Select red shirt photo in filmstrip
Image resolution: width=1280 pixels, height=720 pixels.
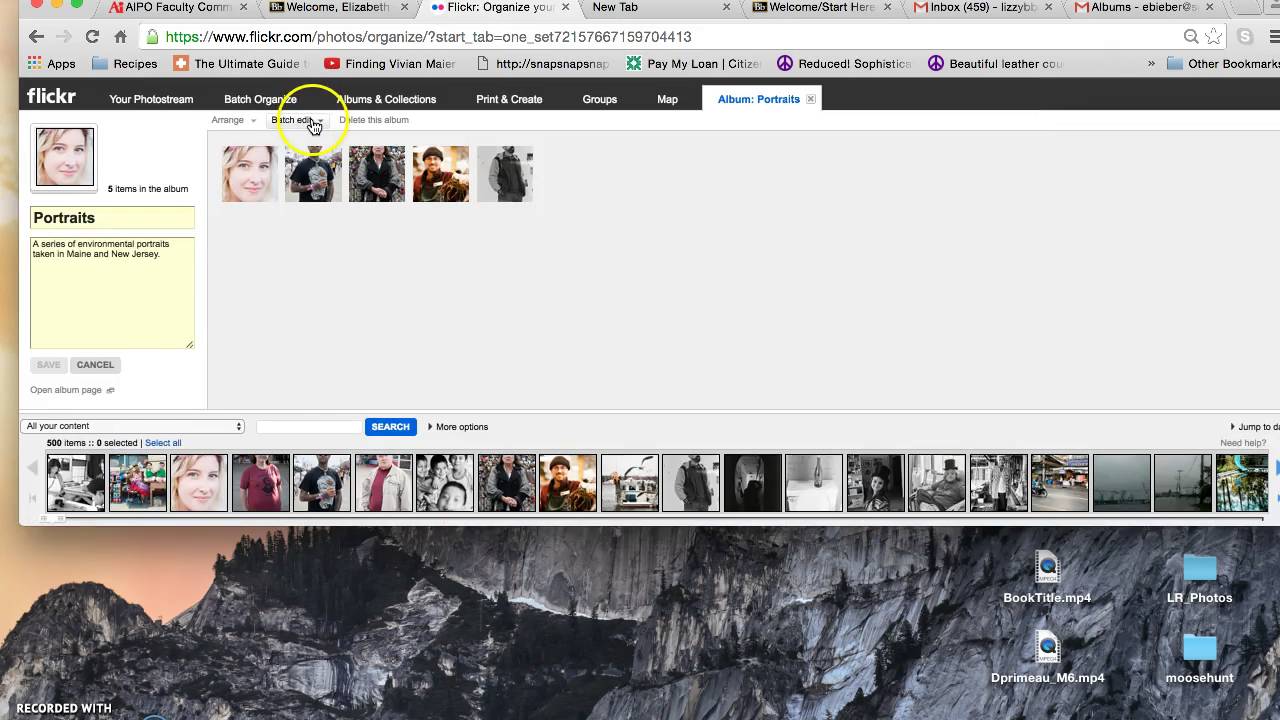coord(261,483)
